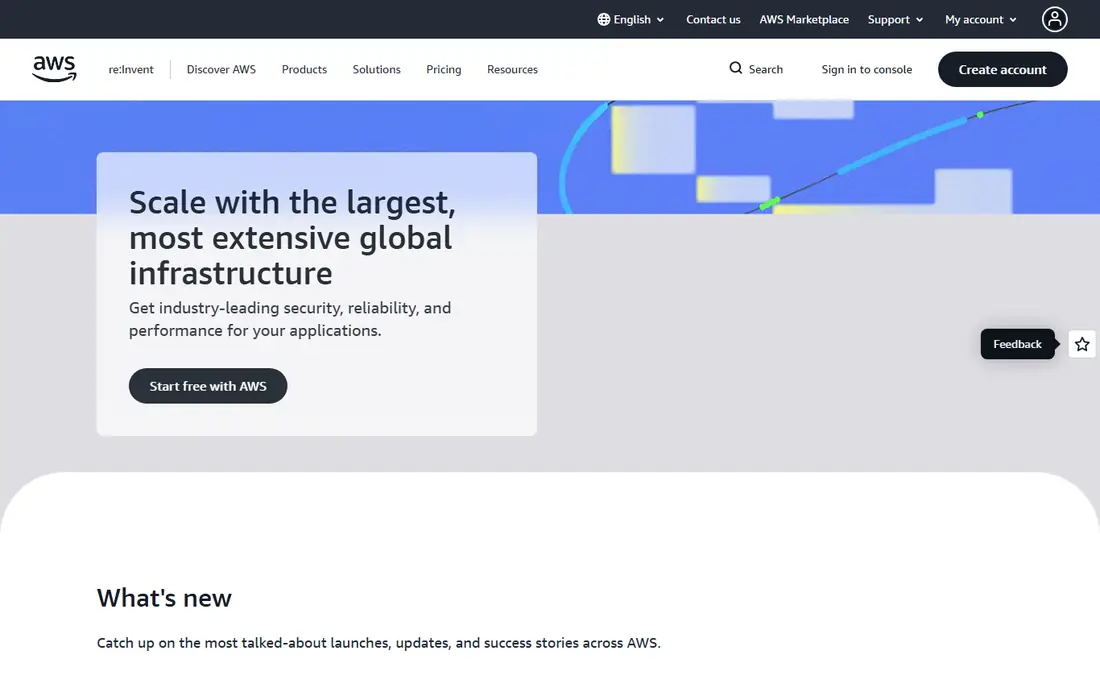The height and width of the screenshot is (688, 1100).
Task: Click the What's new heading
Action: click(164, 598)
